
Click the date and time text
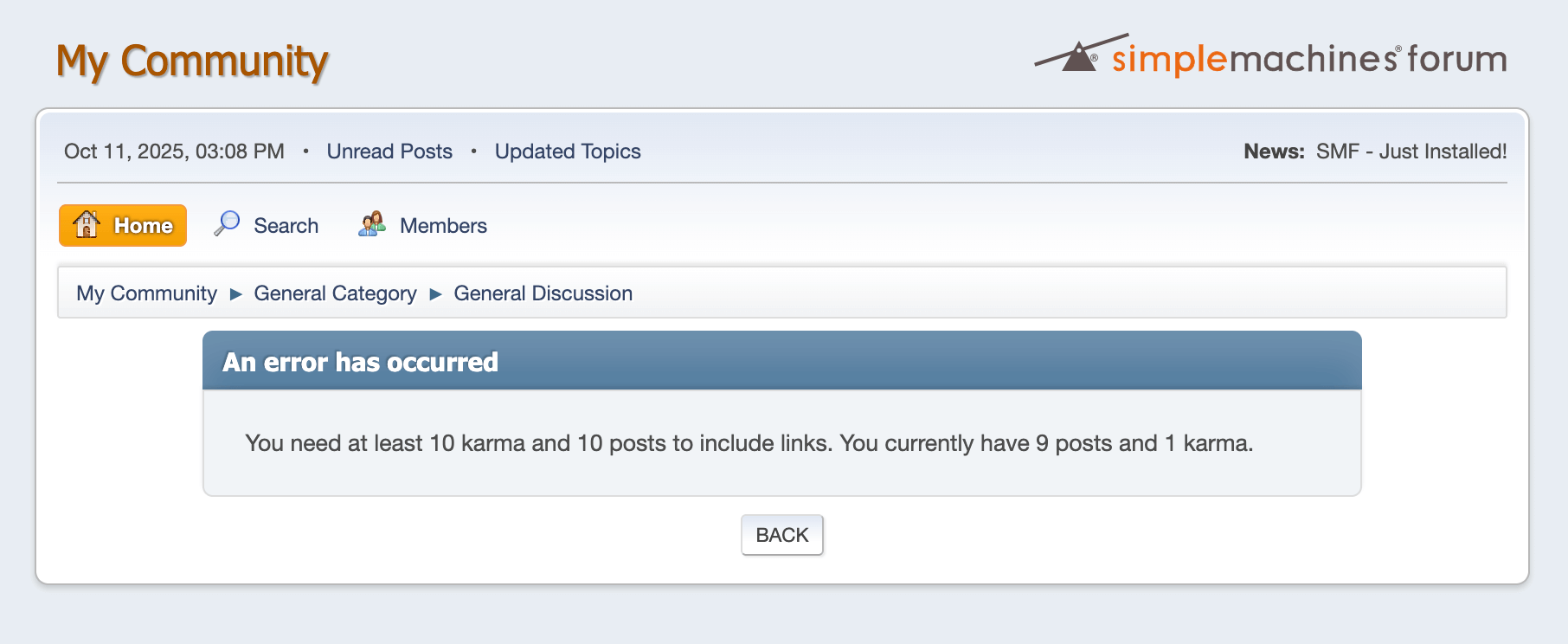(174, 151)
